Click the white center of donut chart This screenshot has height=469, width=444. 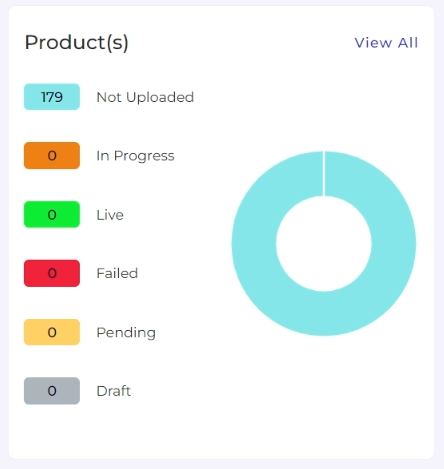(x=324, y=244)
